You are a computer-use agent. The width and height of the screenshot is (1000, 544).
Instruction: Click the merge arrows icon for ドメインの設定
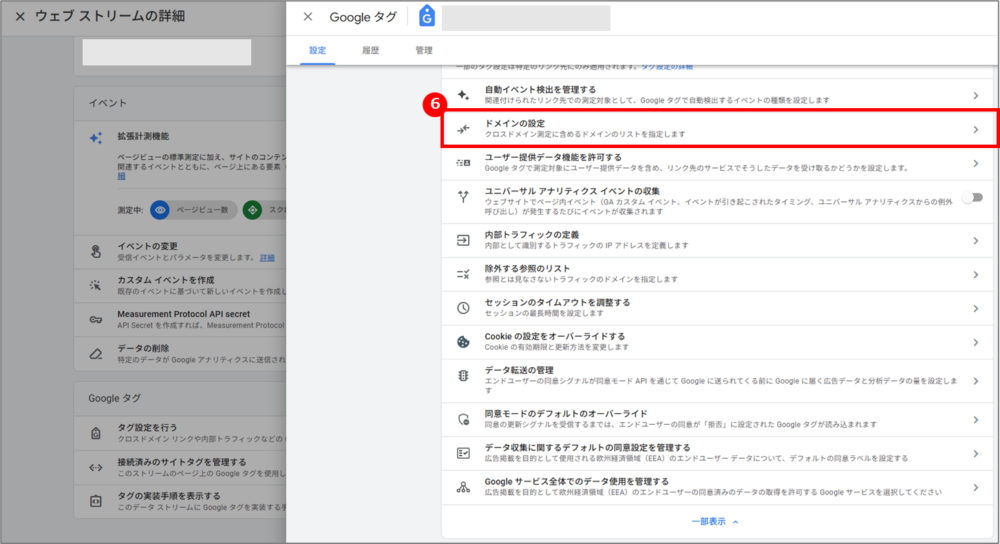[463, 129]
